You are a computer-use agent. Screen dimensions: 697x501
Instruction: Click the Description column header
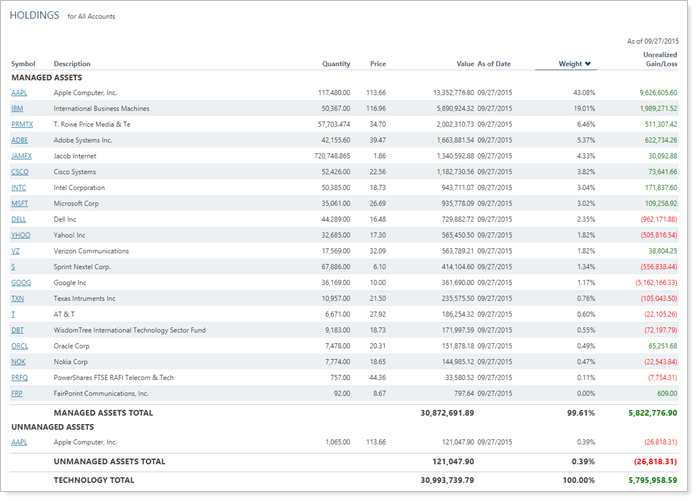[x=72, y=64]
